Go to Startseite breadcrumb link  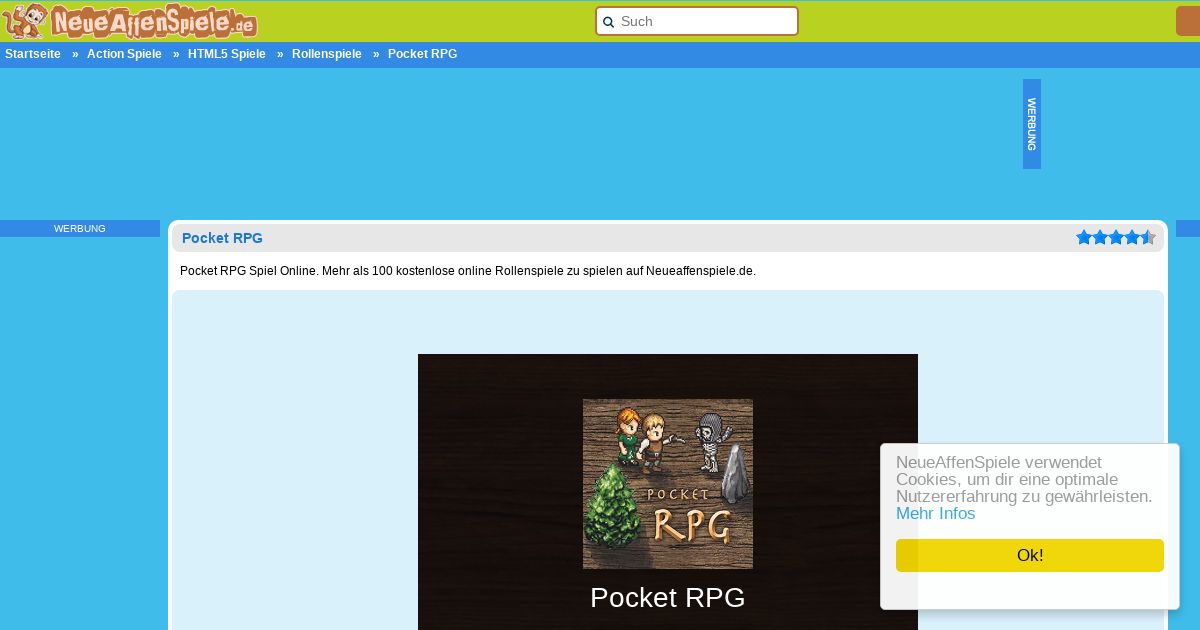[x=33, y=54]
